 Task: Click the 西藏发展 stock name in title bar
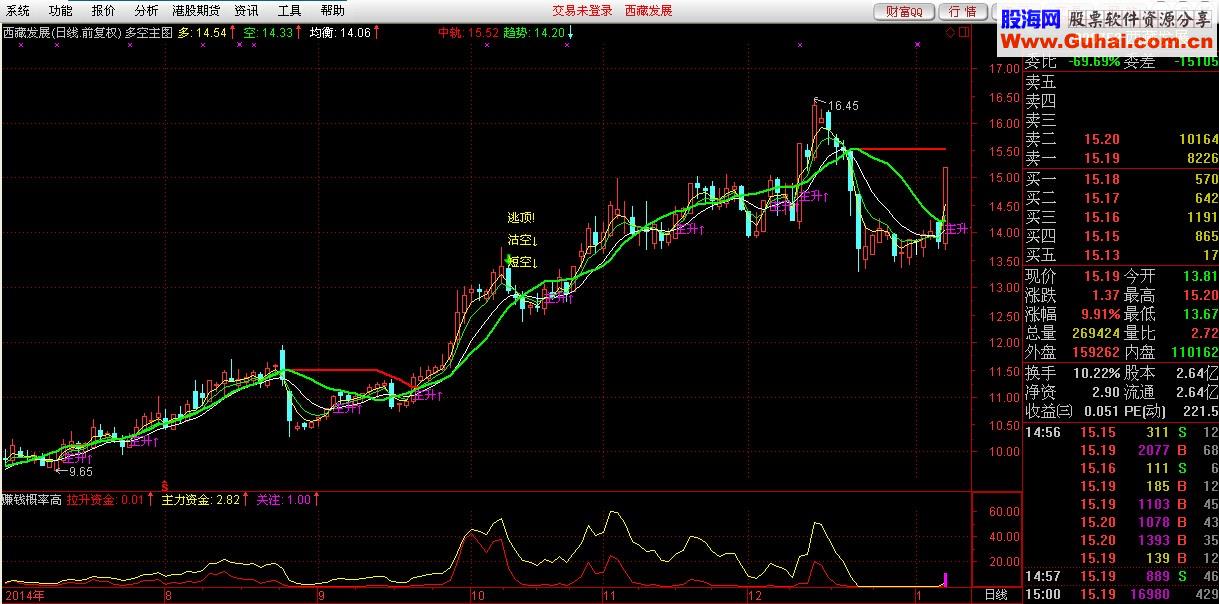pos(648,11)
